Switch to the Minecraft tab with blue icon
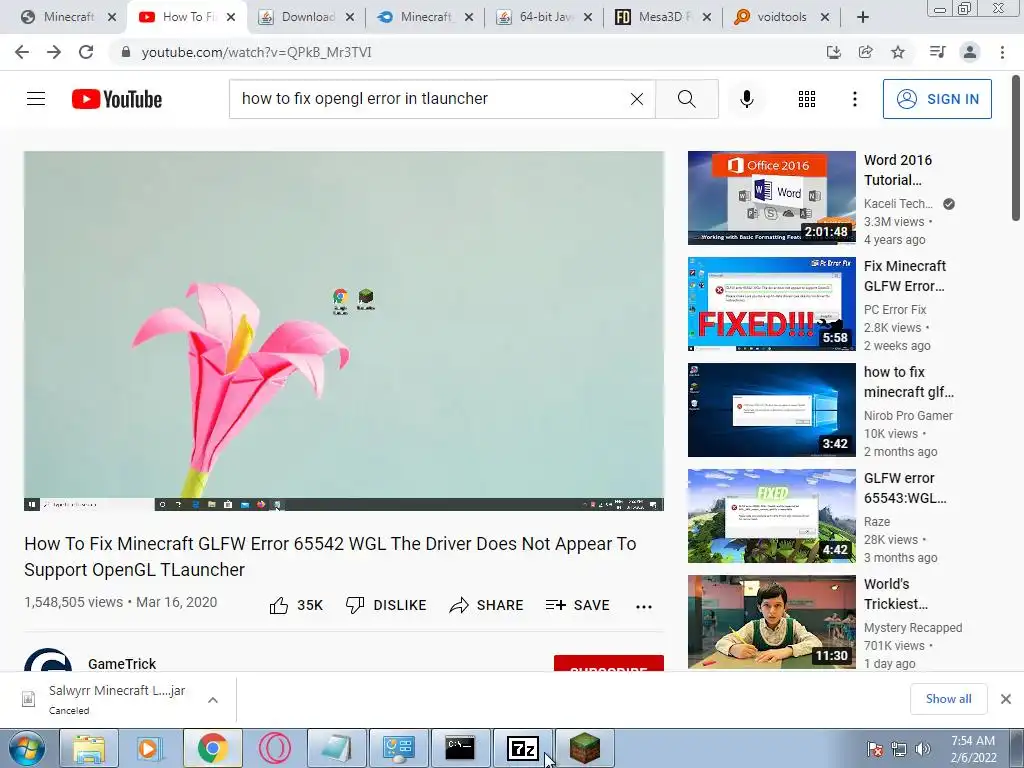 coord(425,17)
